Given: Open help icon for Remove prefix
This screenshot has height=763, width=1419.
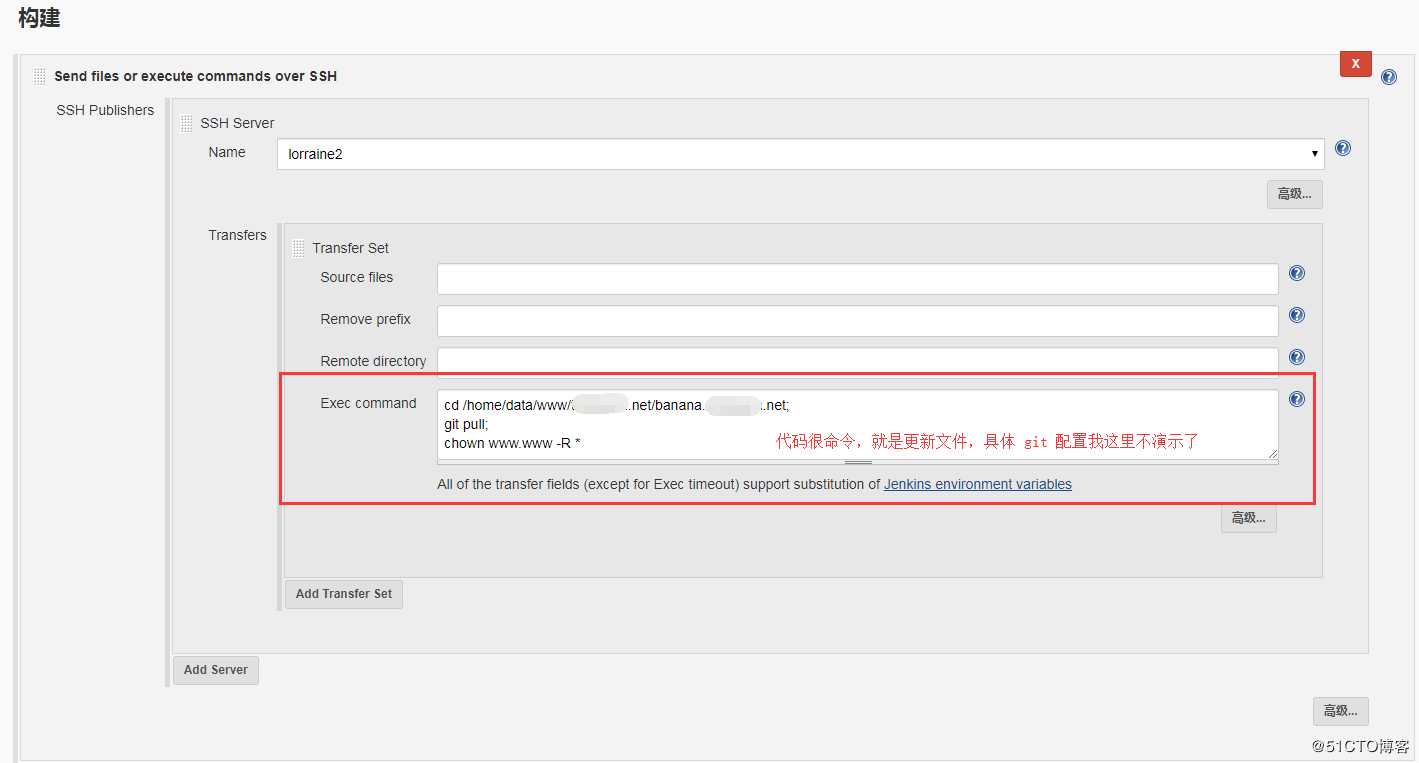Looking at the screenshot, I should (x=1297, y=315).
